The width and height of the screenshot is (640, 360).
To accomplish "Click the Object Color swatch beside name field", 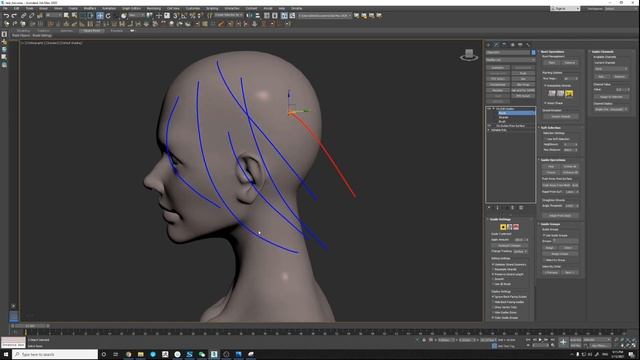I will (533, 52).
